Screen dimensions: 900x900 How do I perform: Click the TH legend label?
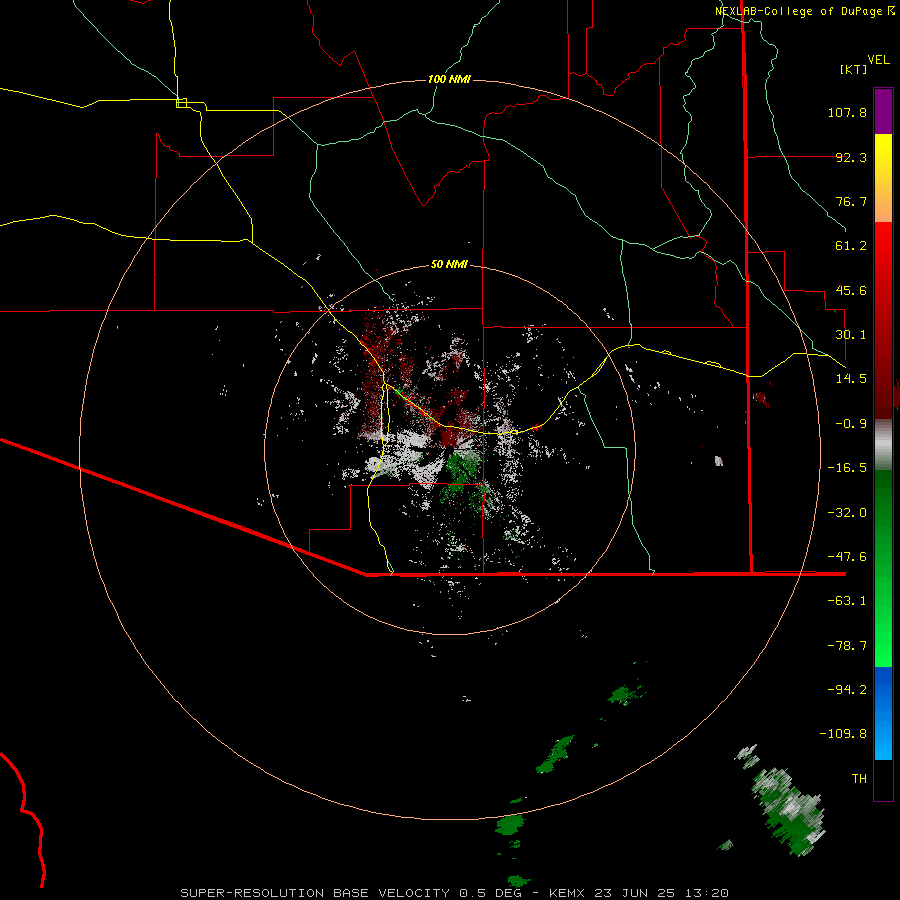coord(859,779)
